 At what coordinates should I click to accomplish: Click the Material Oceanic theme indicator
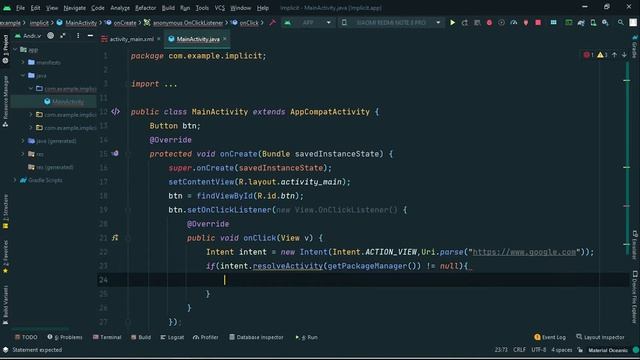coord(608,350)
